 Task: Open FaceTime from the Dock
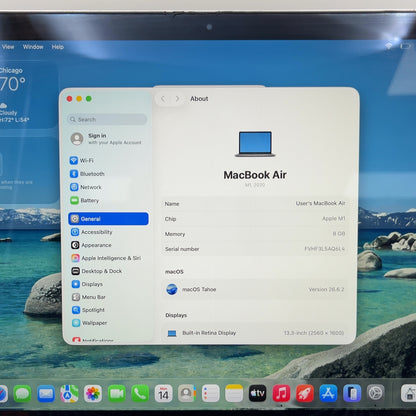pyautogui.click(x=117, y=394)
